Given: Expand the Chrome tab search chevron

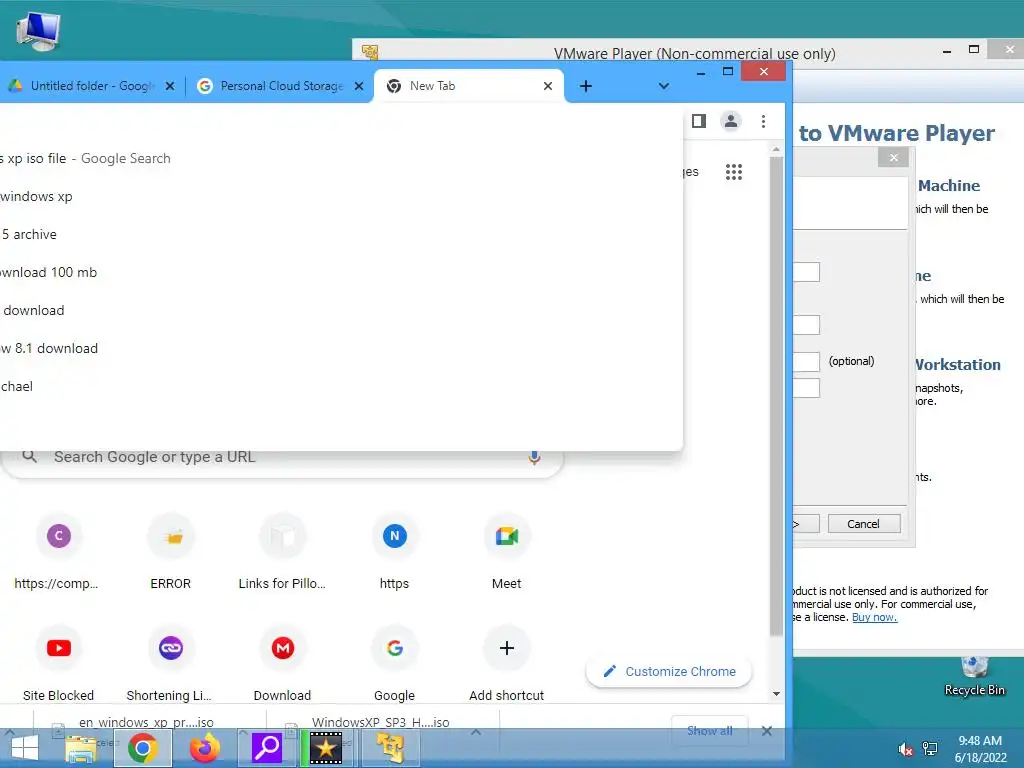Looking at the screenshot, I should tap(664, 86).
